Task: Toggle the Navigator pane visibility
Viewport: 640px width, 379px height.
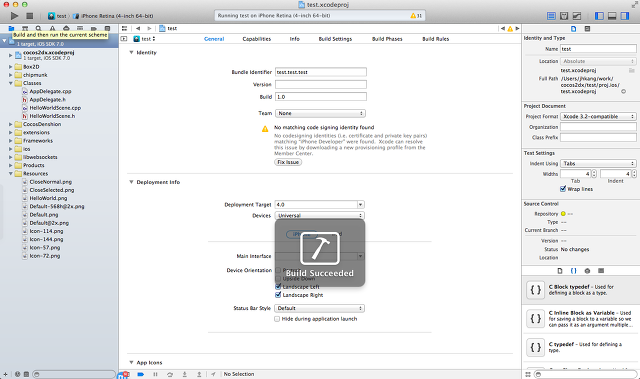Action: click(599, 16)
